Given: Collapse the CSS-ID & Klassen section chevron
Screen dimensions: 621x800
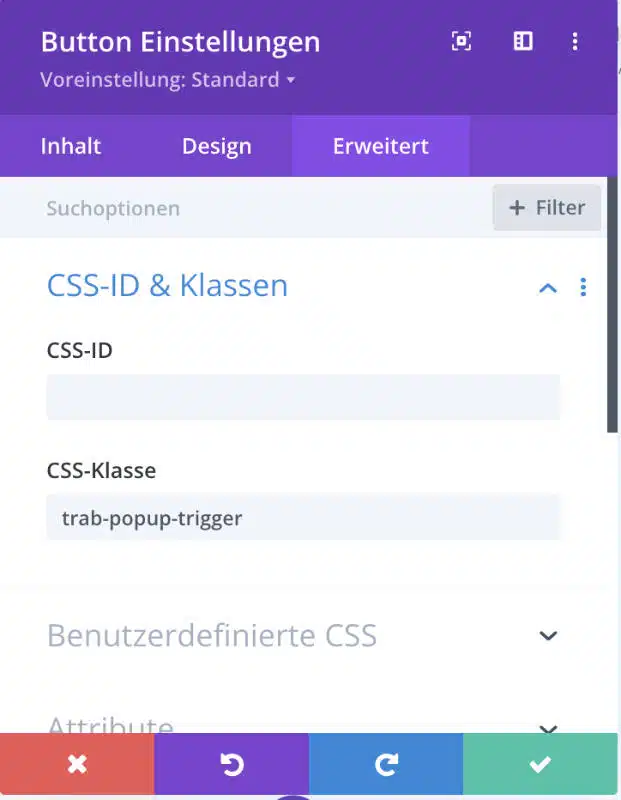Looking at the screenshot, I should point(548,288).
